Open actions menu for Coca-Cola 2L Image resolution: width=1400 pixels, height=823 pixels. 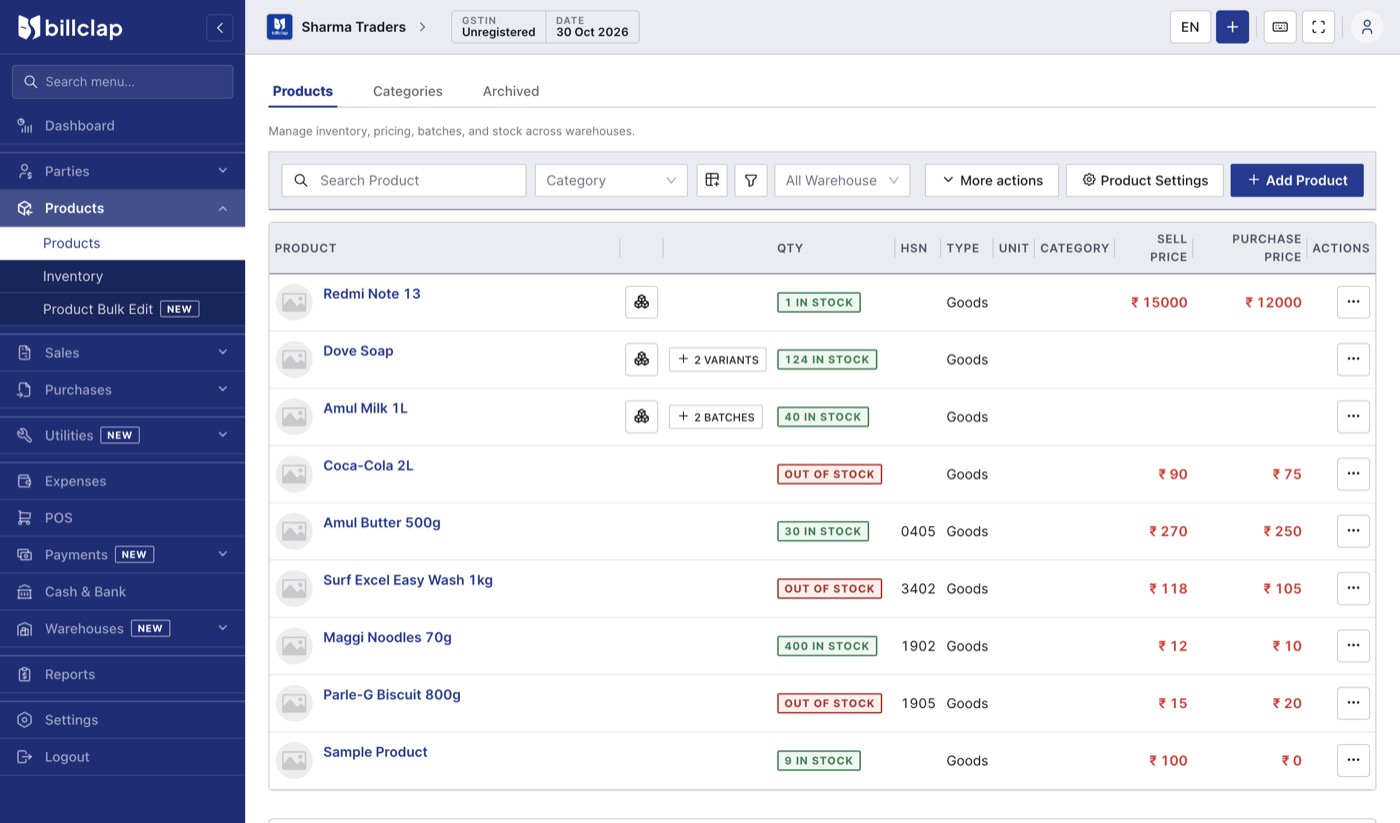pos(1353,474)
